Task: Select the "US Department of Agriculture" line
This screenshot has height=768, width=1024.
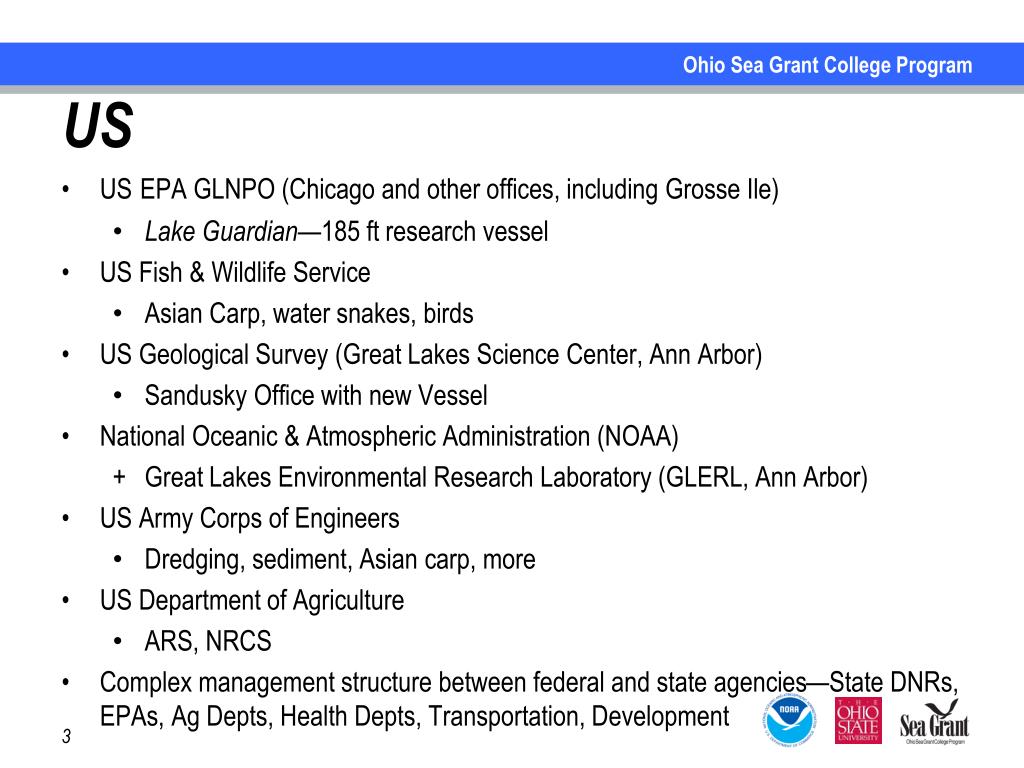Action: [252, 601]
